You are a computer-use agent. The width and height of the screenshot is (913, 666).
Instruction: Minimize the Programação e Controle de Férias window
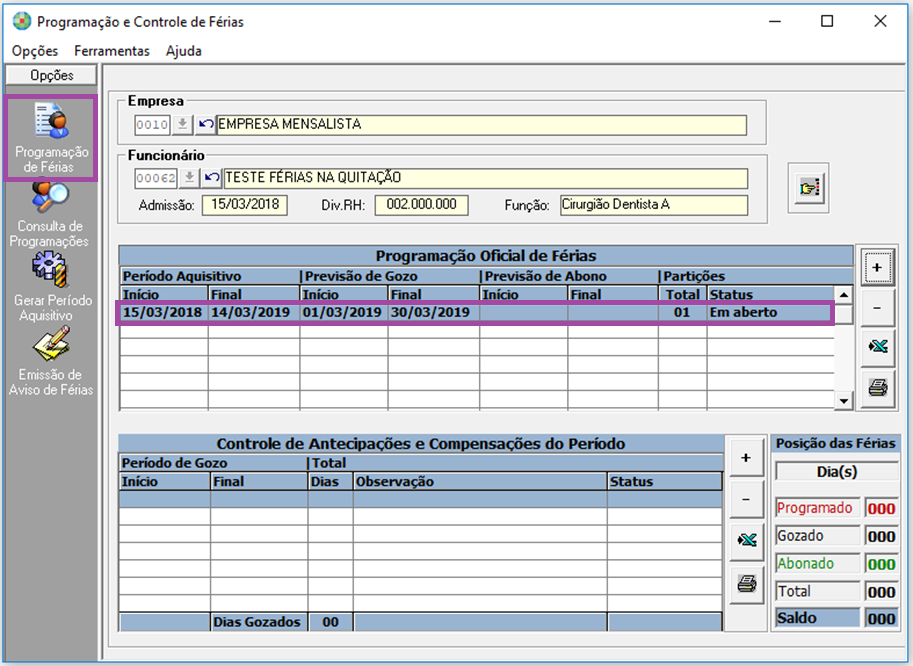pyautogui.click(x=774, y=22)
